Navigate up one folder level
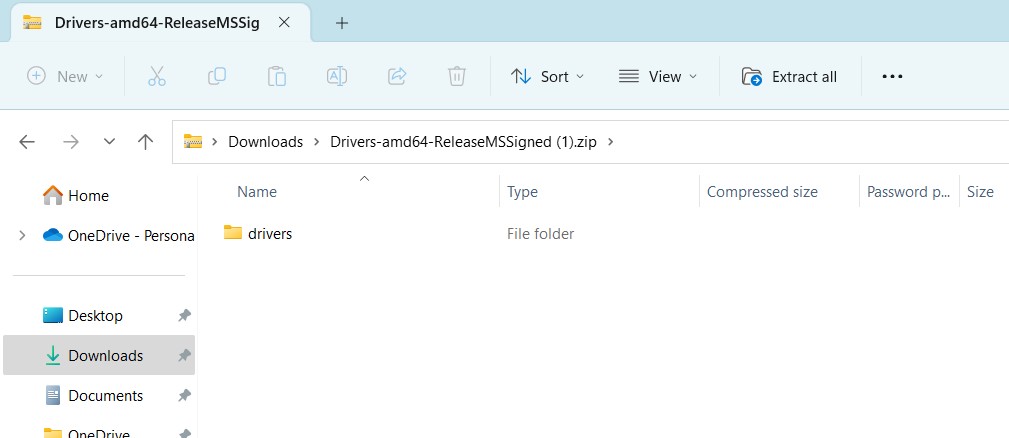 145,142
